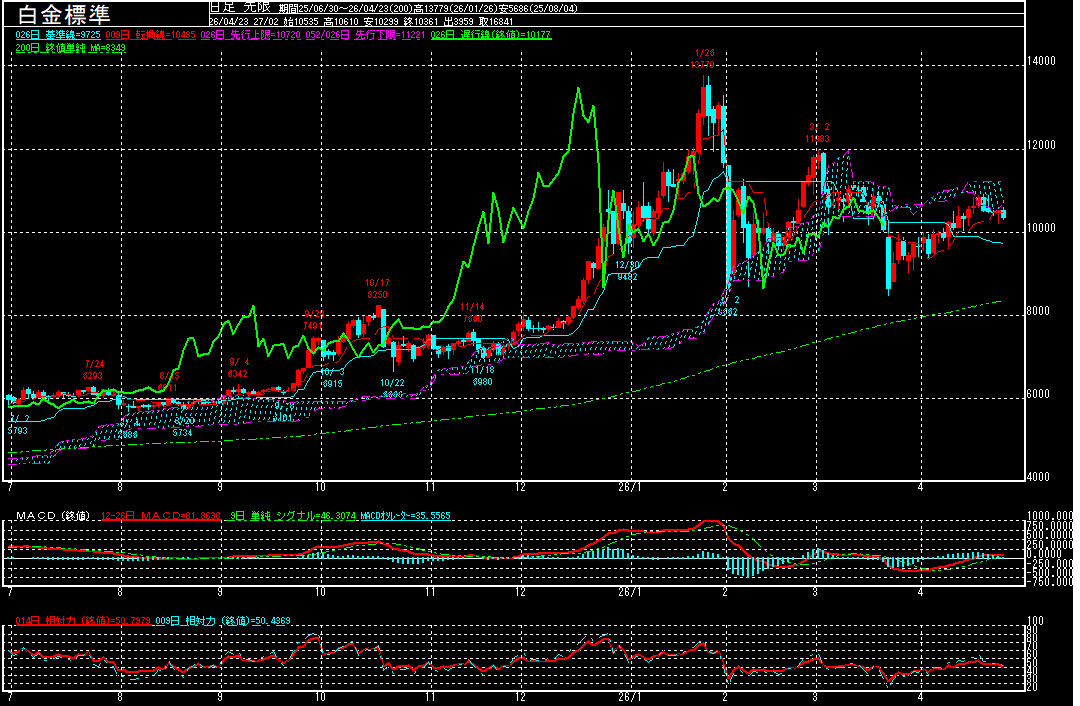
Task: Click the 7/24 6293 high marker
Action: 95,369
